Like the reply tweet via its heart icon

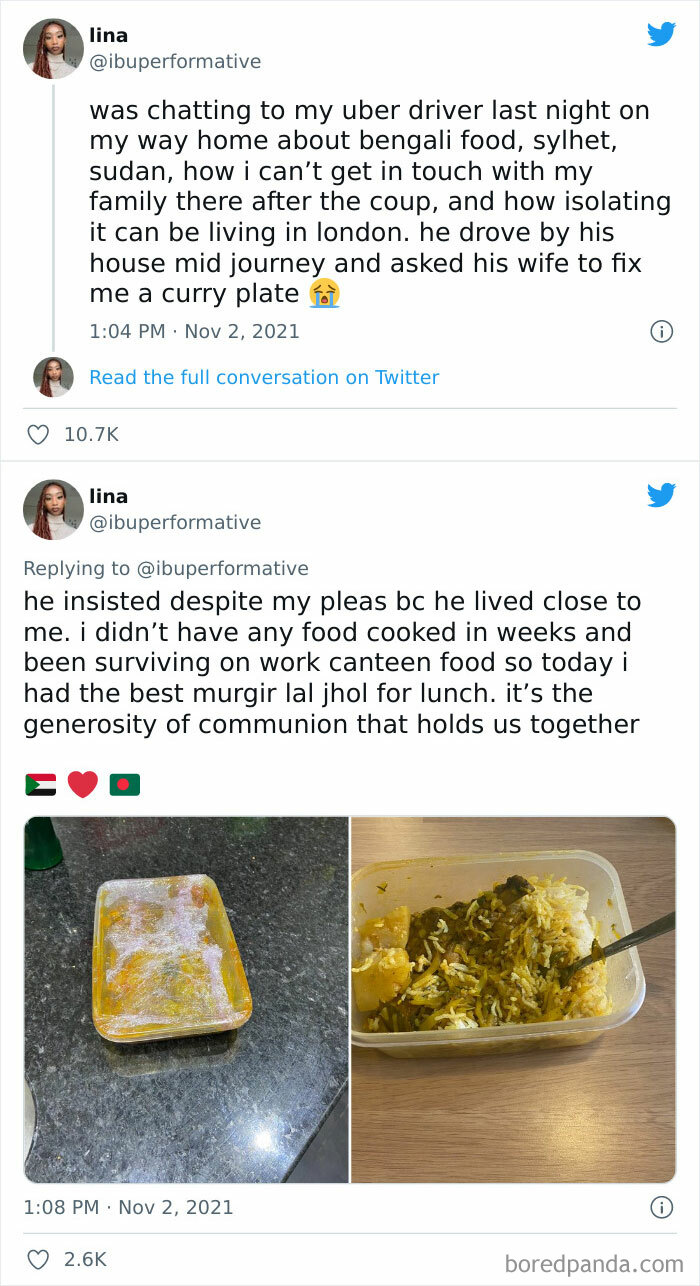38,1260
